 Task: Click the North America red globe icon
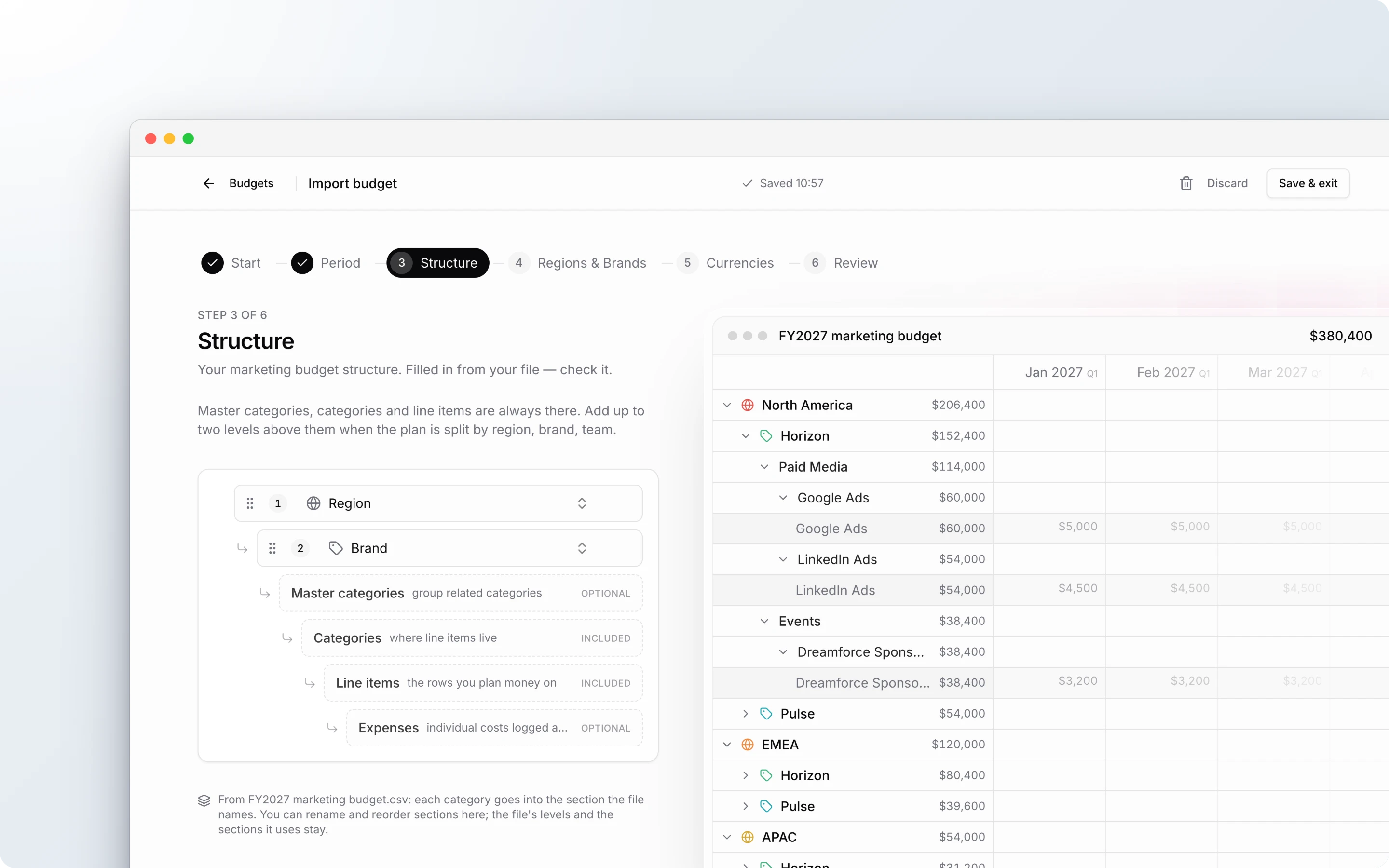(x=747, y=405)
